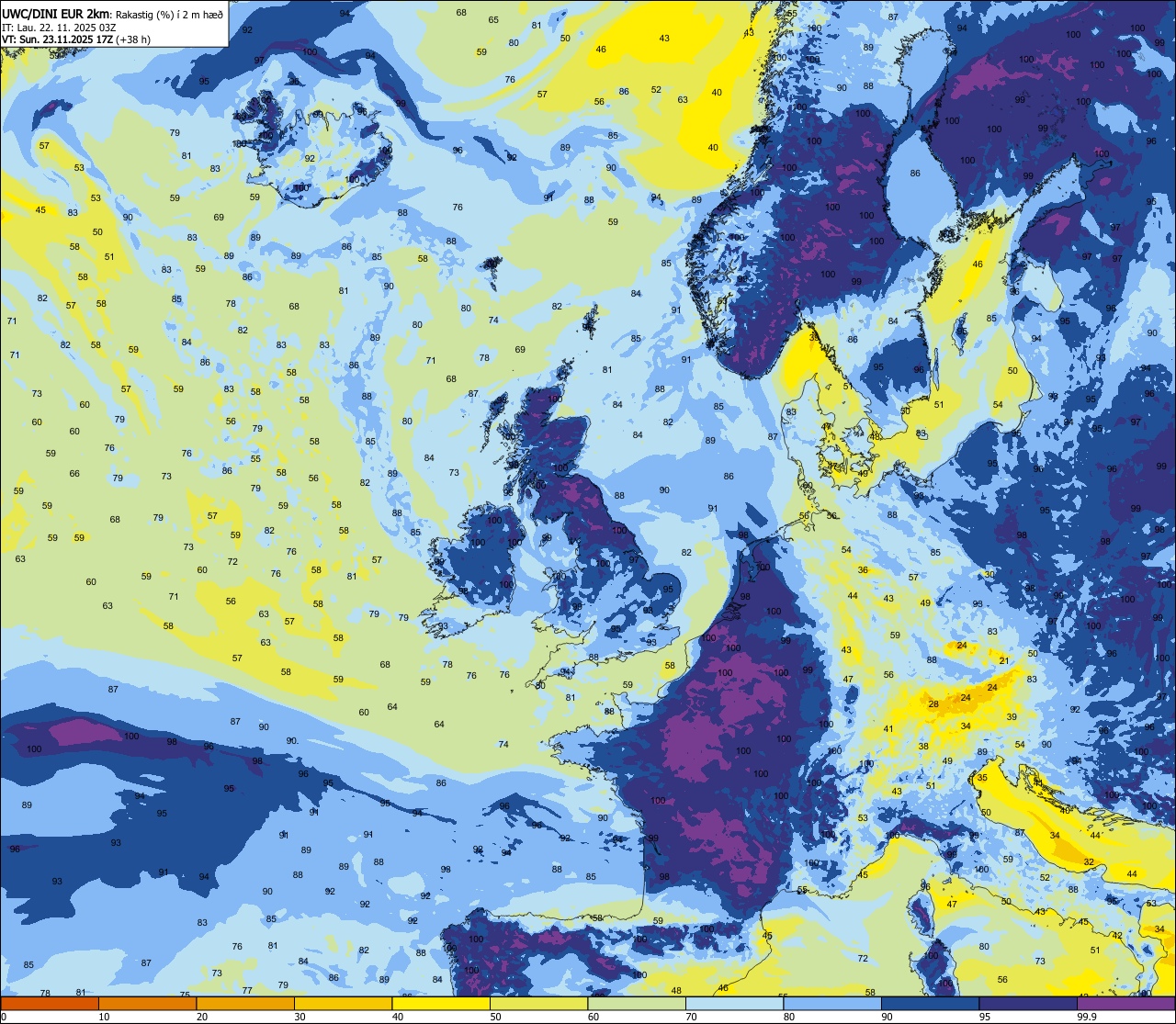Click the humidity value "66" over the Atlantic
Screen dimensions: 1176x1024
[x=74, y=474]
